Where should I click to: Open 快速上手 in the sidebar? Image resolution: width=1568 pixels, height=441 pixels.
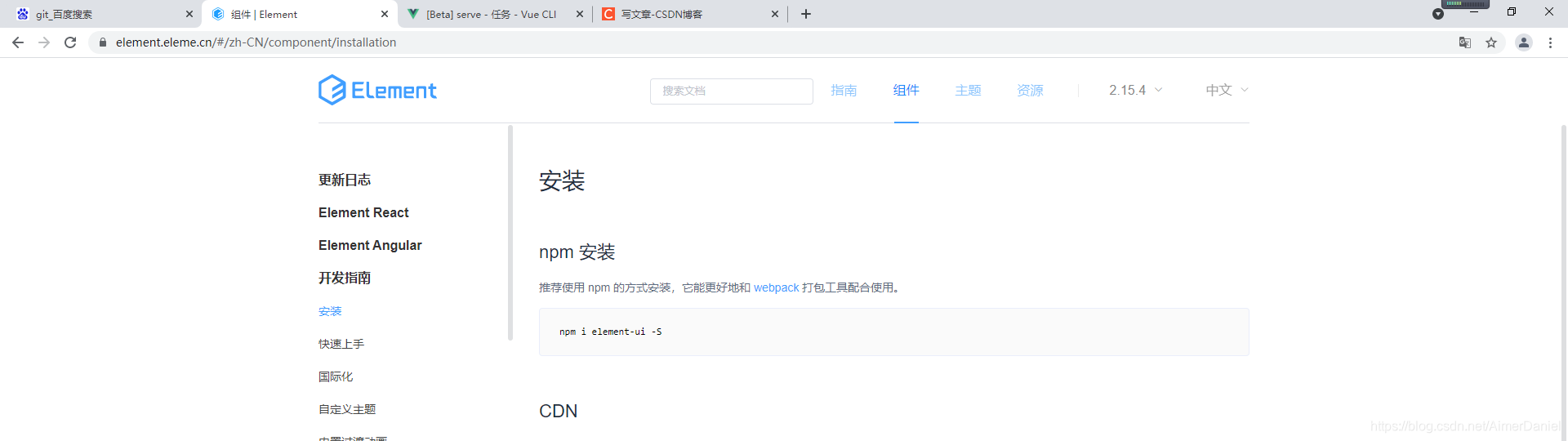tap(341, 344)
